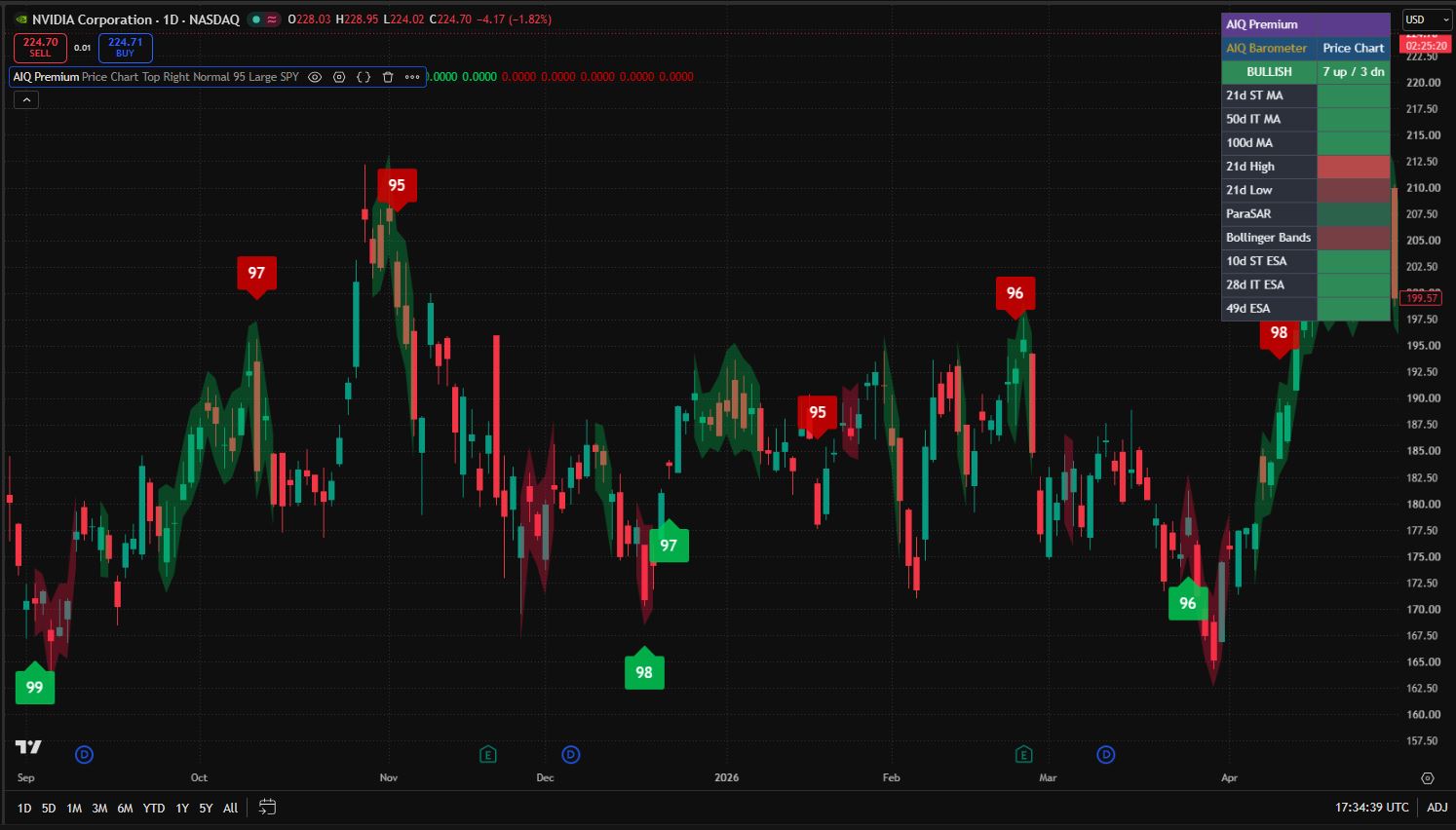Click the BULLISH status cell
Screen dimensions: 1456x830
[x=1269, y=72]
